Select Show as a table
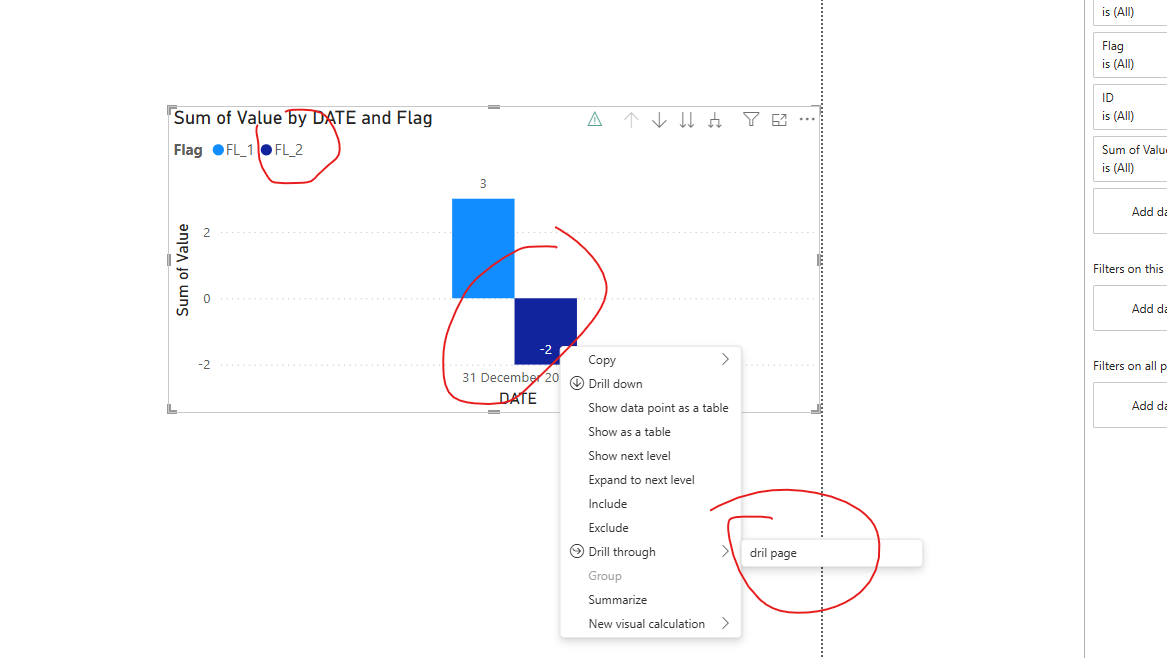Viewport: 1167px width, 658px height. click(x=650, y=432)
